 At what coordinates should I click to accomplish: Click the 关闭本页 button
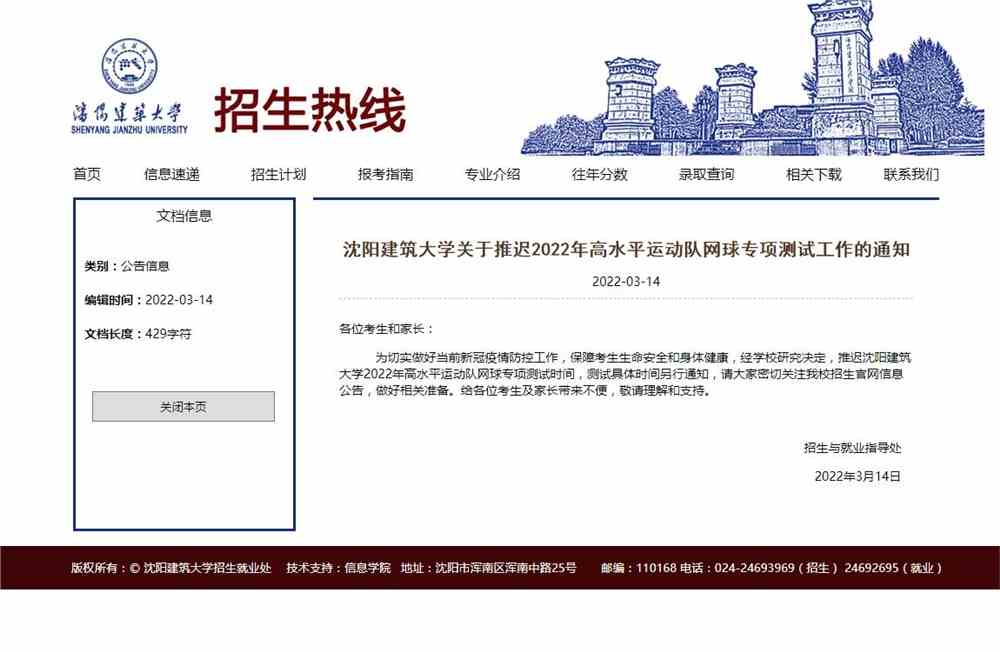pos(184,406)
